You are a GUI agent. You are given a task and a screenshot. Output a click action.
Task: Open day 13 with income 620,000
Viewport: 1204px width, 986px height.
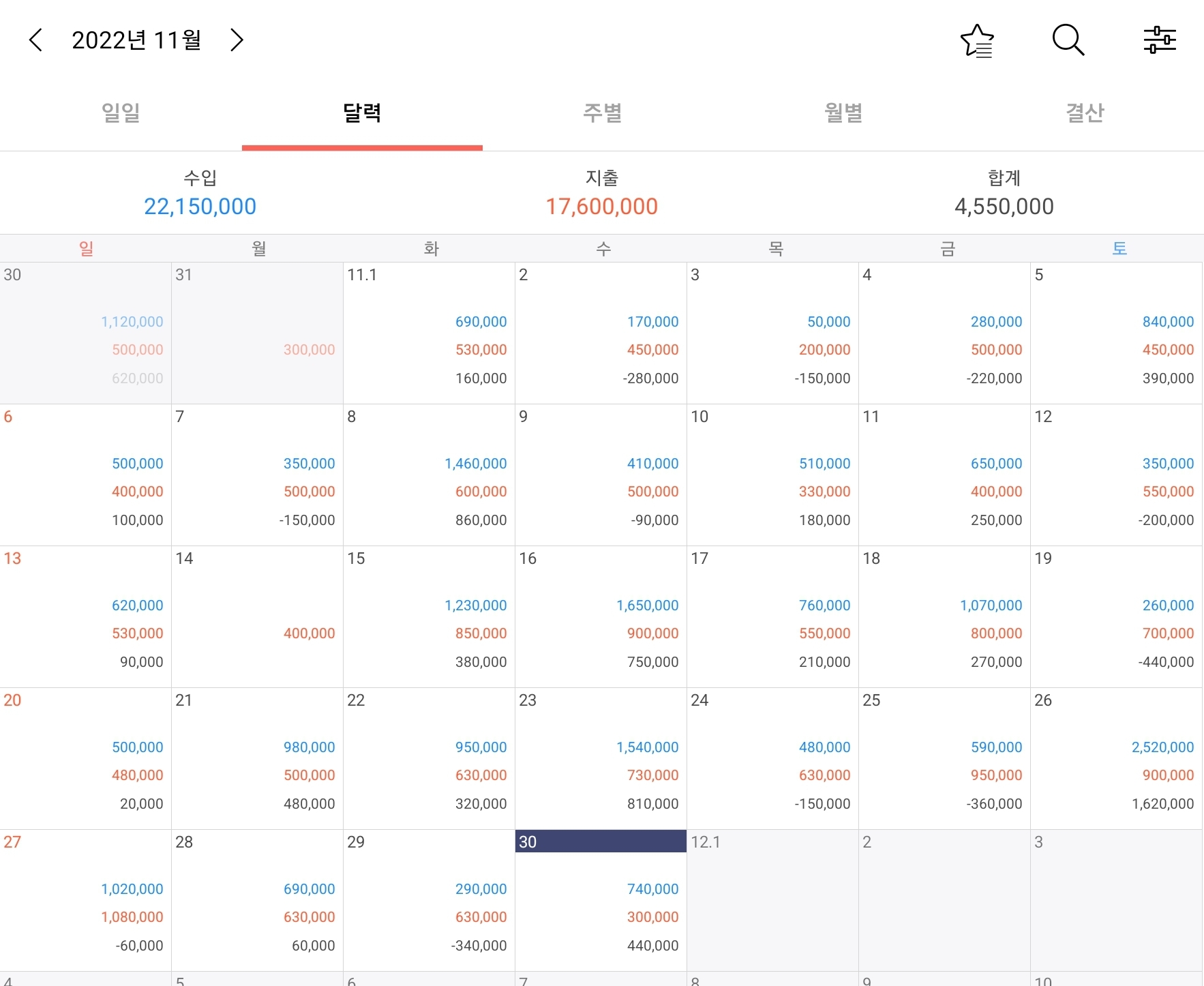pos(85,616)
